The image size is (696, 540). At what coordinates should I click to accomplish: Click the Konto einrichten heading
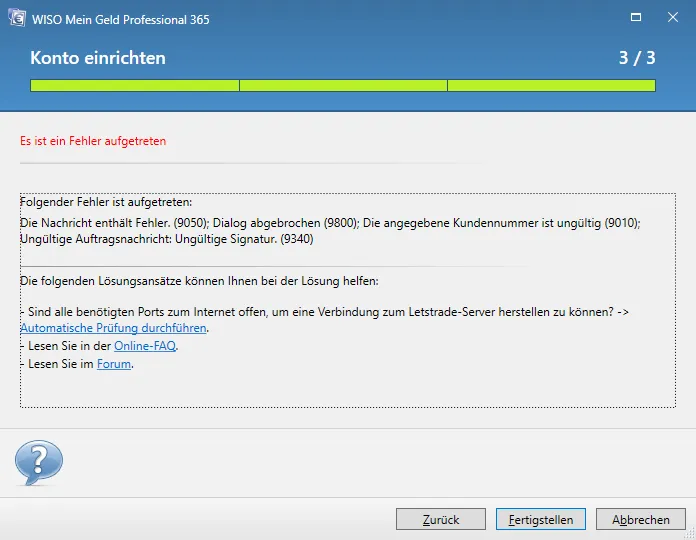(98, 58)
